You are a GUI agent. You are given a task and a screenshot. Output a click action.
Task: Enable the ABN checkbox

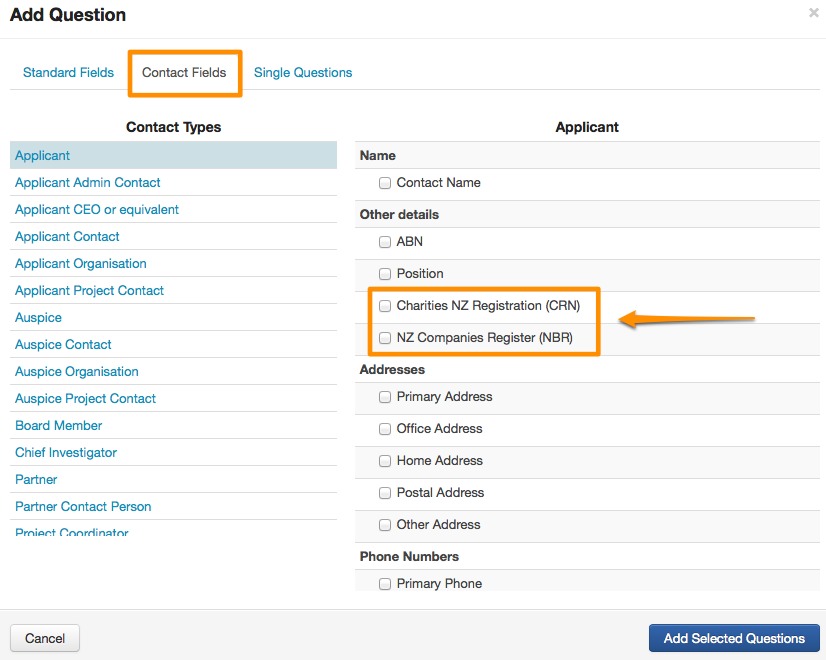point(385,242)
